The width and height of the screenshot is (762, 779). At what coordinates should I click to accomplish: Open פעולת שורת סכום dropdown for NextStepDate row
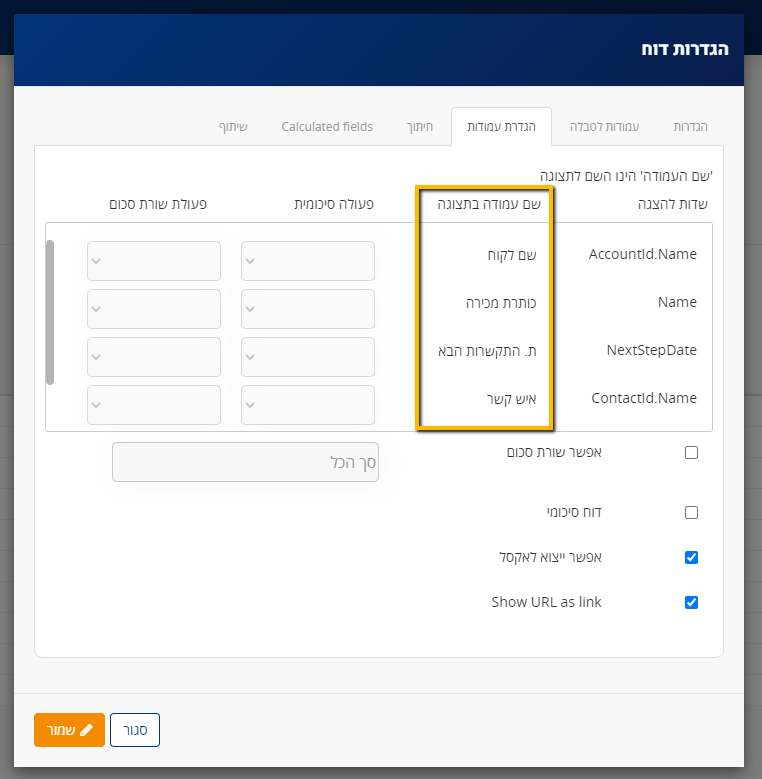point(154,357)
